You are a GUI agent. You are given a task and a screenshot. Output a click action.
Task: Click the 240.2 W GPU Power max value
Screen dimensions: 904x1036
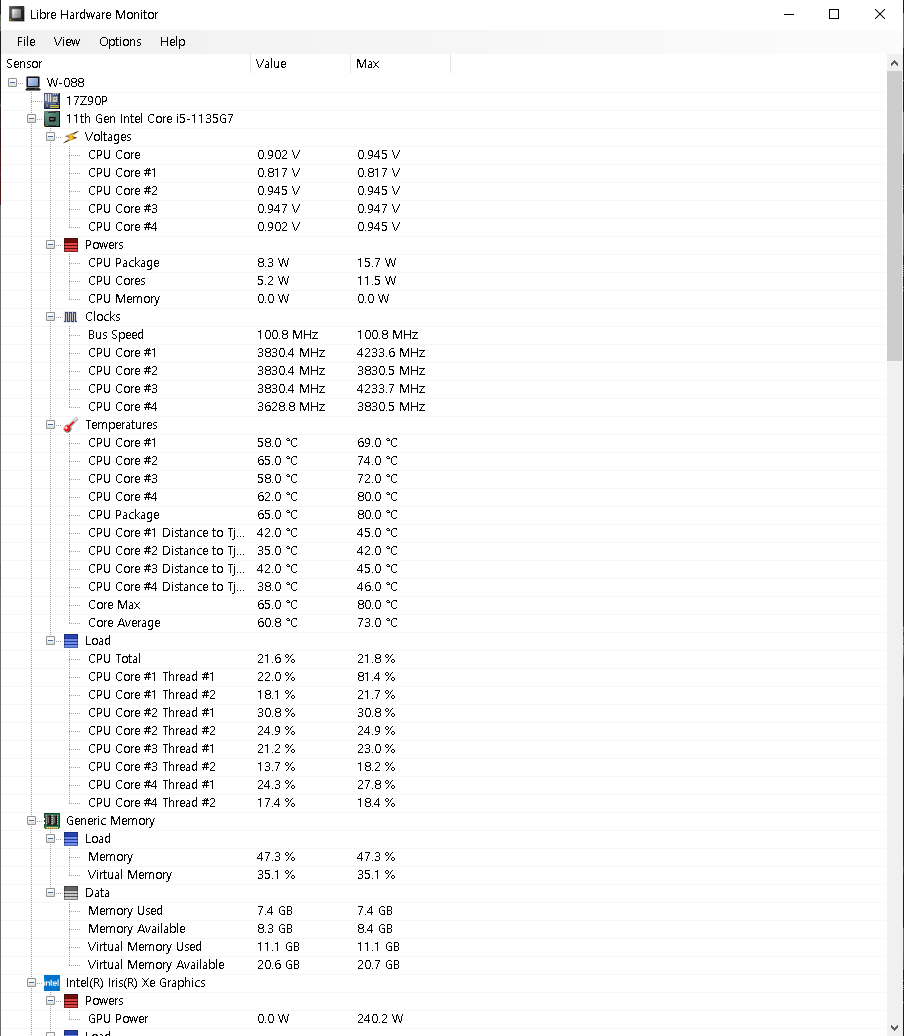380,1019
